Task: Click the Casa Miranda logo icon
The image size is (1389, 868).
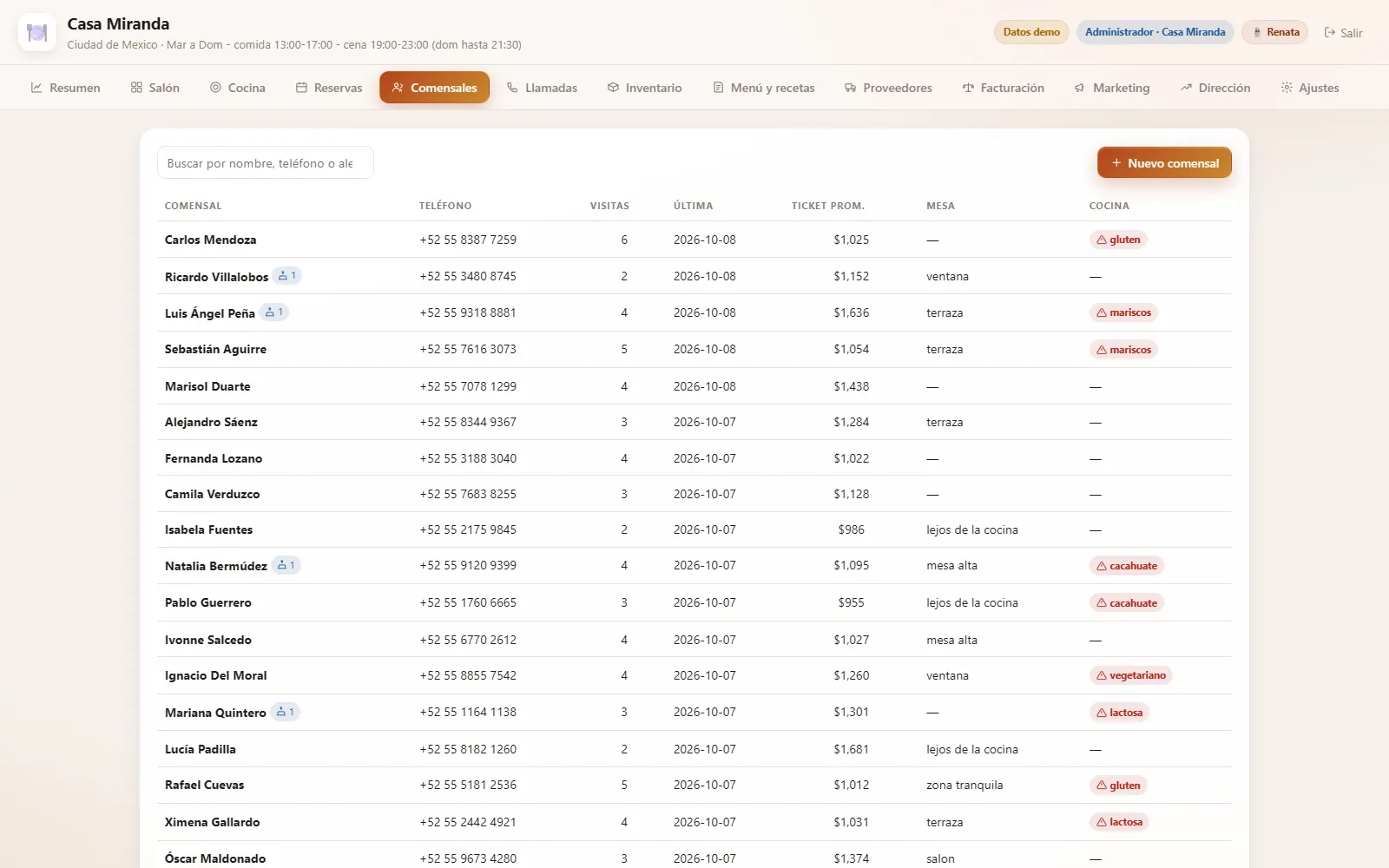Action: [x=37, y=33]
